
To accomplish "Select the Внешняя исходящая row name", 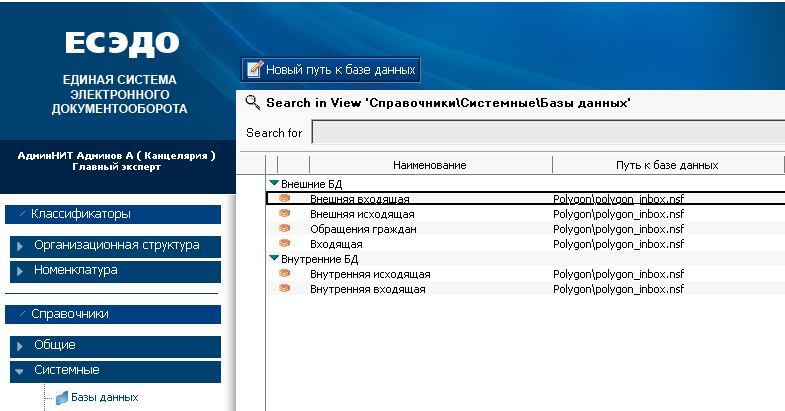I will point(362,214).
